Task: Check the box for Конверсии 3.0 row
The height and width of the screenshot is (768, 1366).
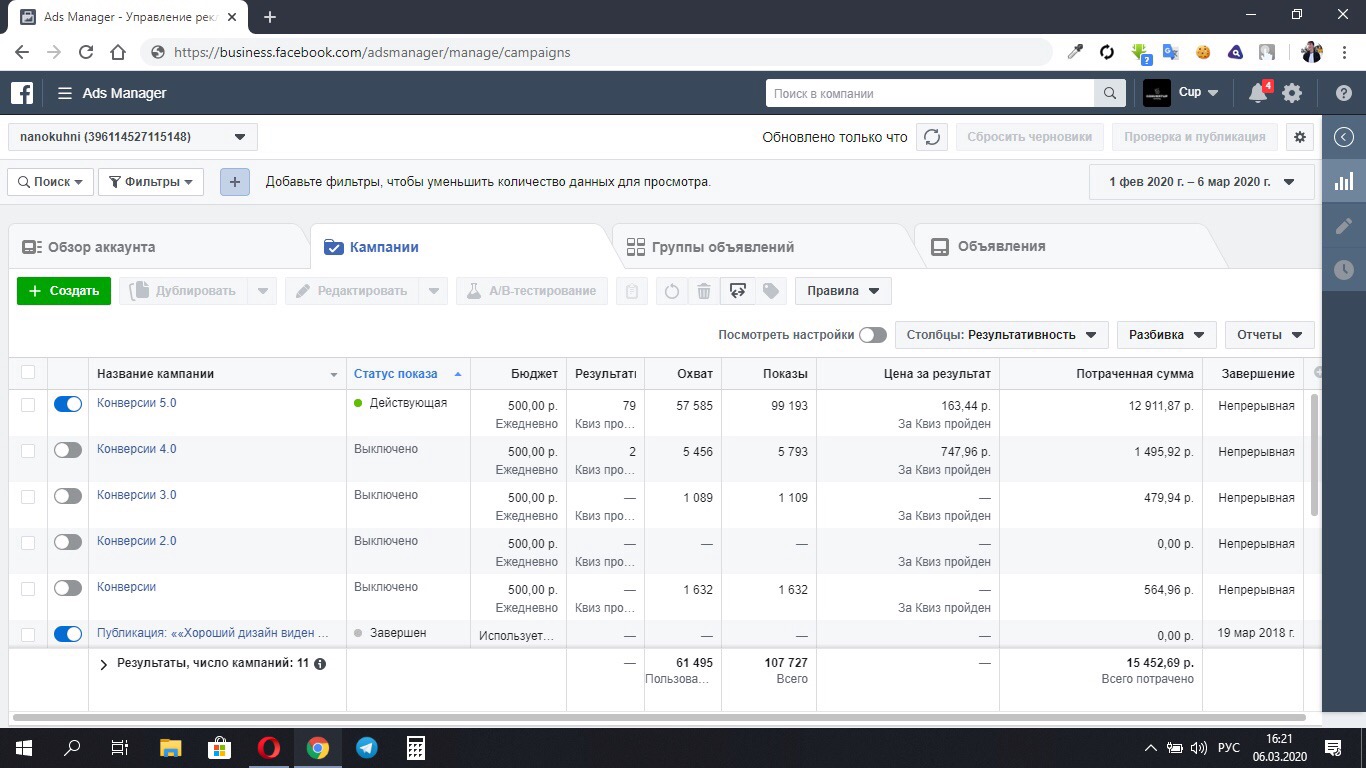Action: click(28, 497)
